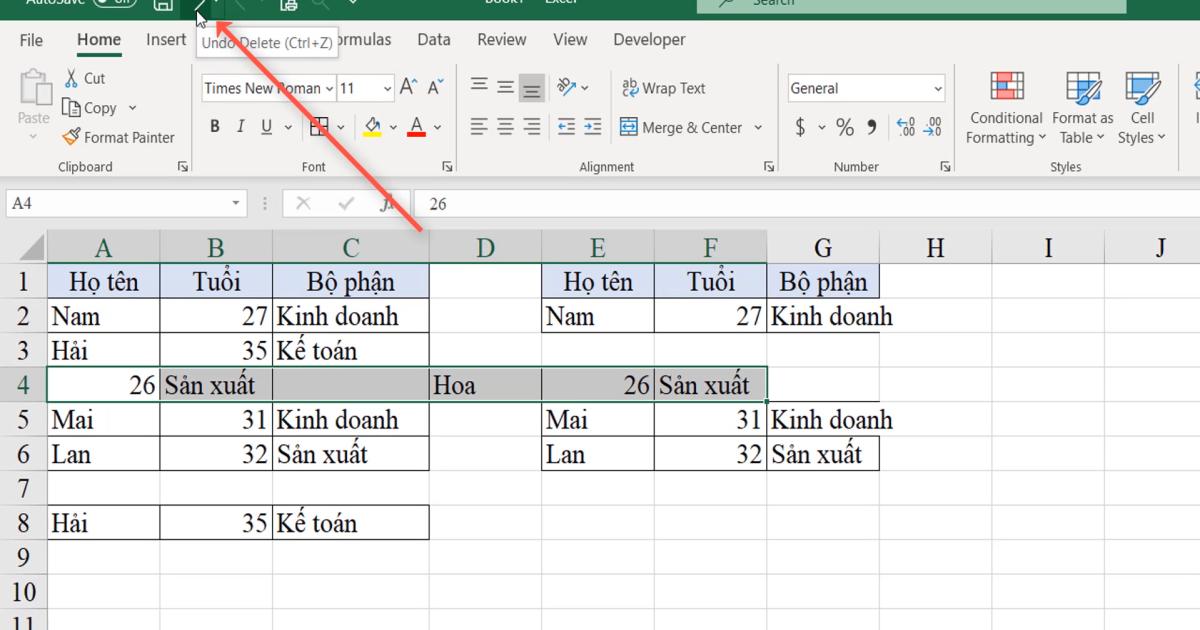Apply Percent Style number formatting
Image resolution: width=1200 pixels, height=630 pixels.
[845, 127]
